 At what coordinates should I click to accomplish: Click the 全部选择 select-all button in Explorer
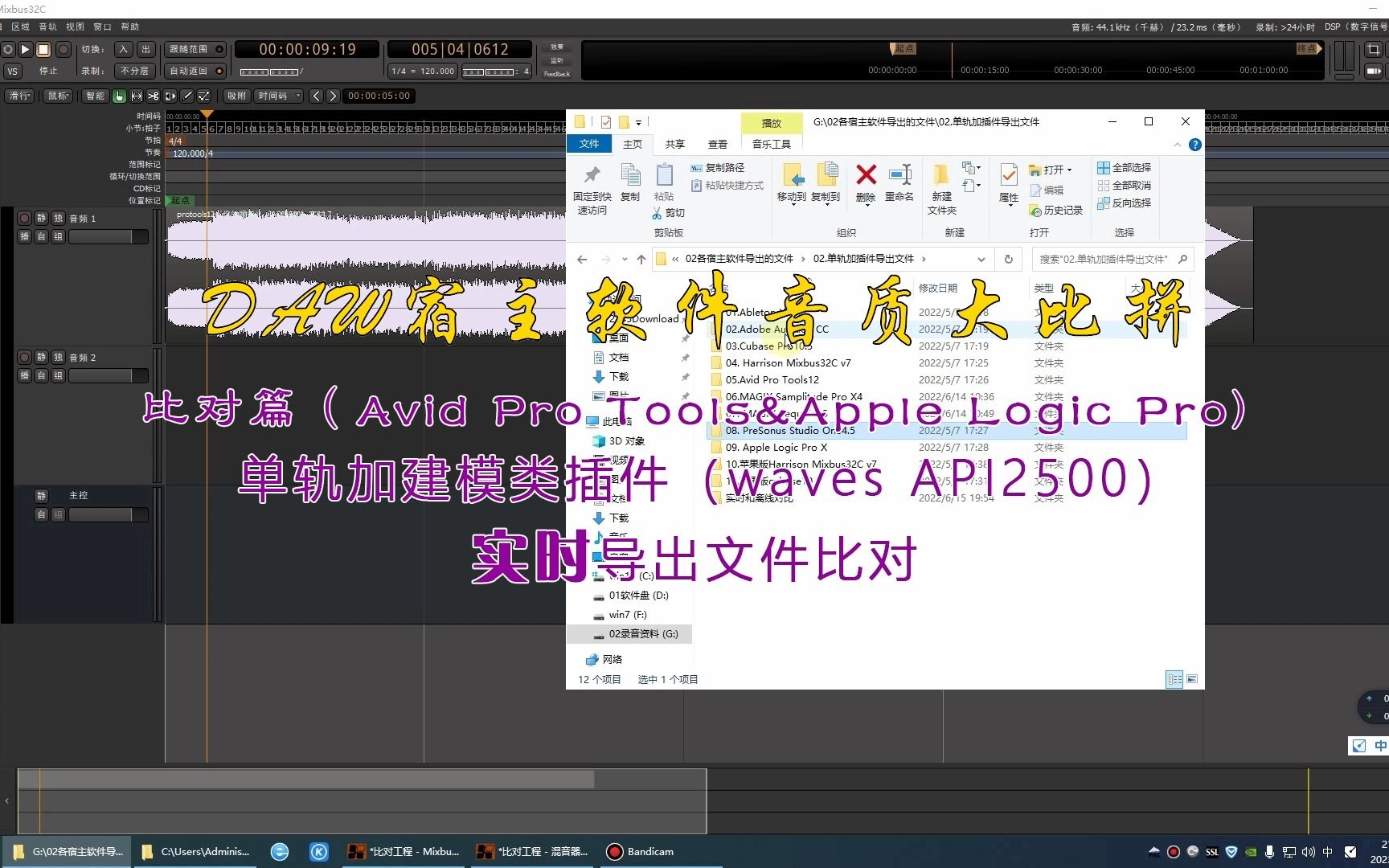(1124, 167)
